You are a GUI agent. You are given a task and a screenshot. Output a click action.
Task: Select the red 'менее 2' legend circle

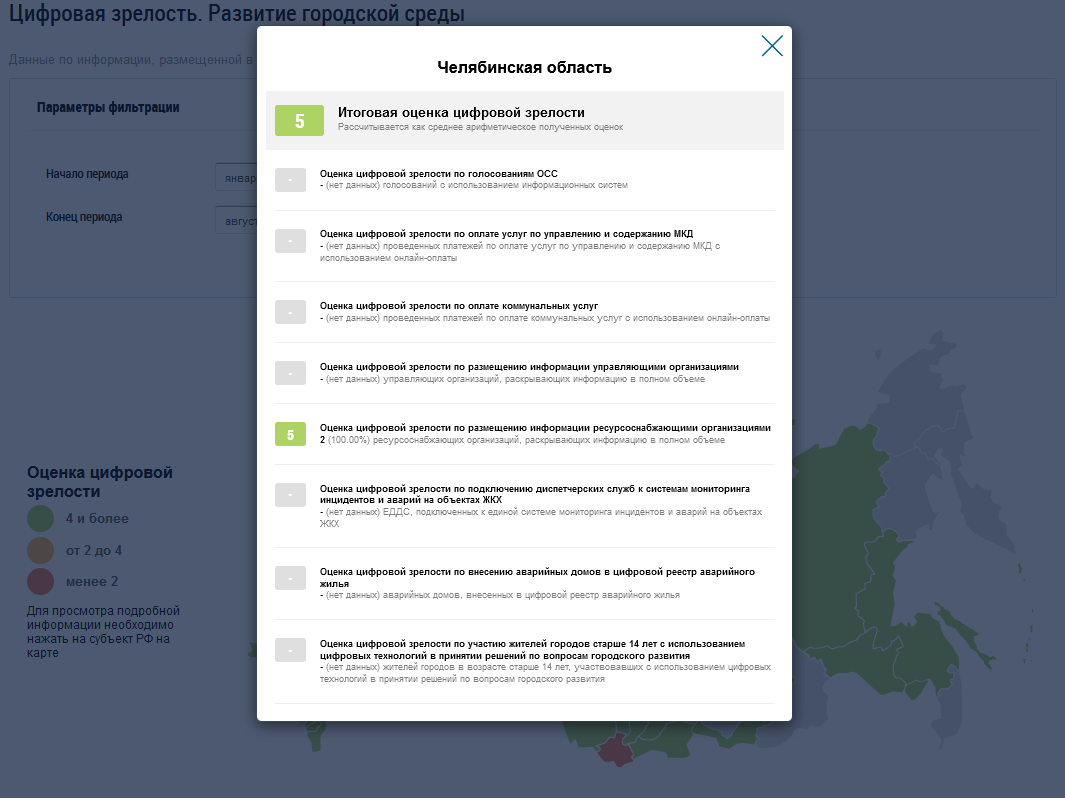click(41, 581)
